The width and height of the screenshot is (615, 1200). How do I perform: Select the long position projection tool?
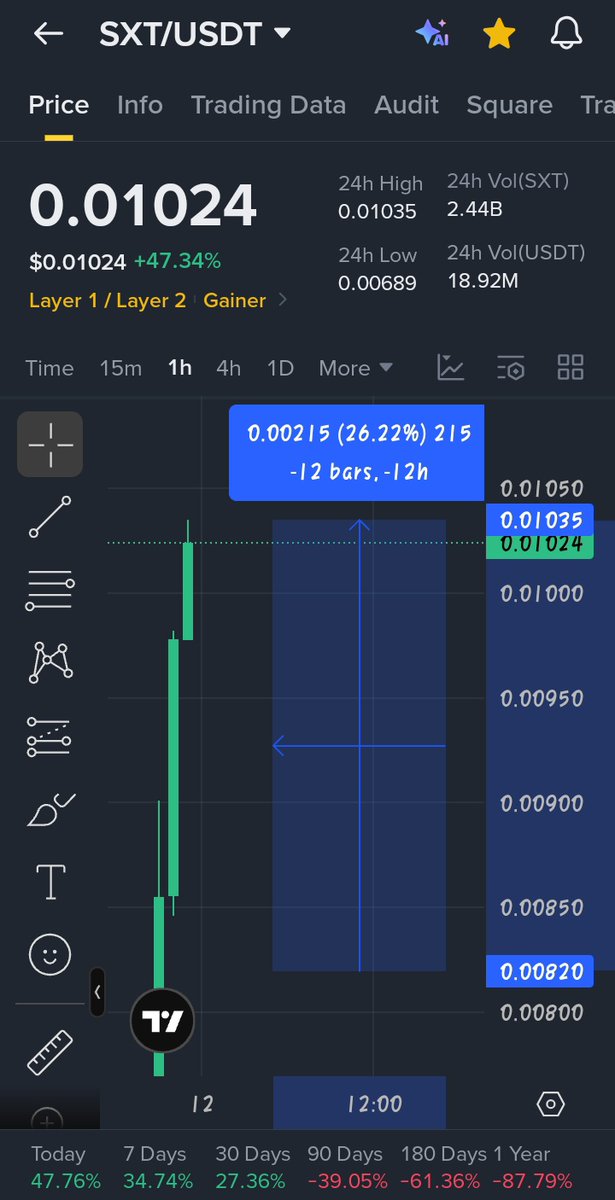point(50,736)
